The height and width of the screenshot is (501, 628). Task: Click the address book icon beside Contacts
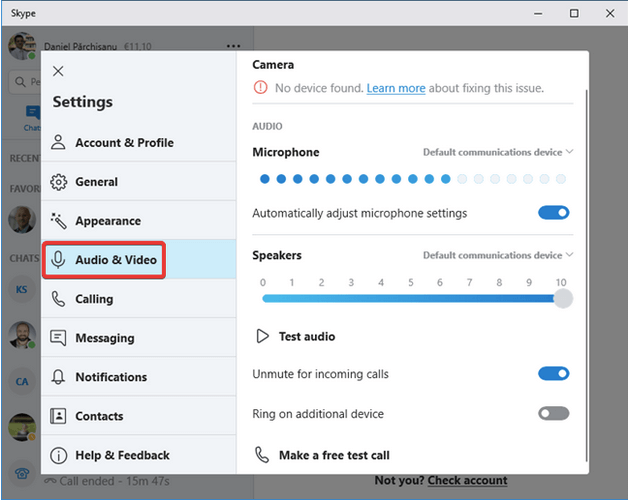point(58,416)
